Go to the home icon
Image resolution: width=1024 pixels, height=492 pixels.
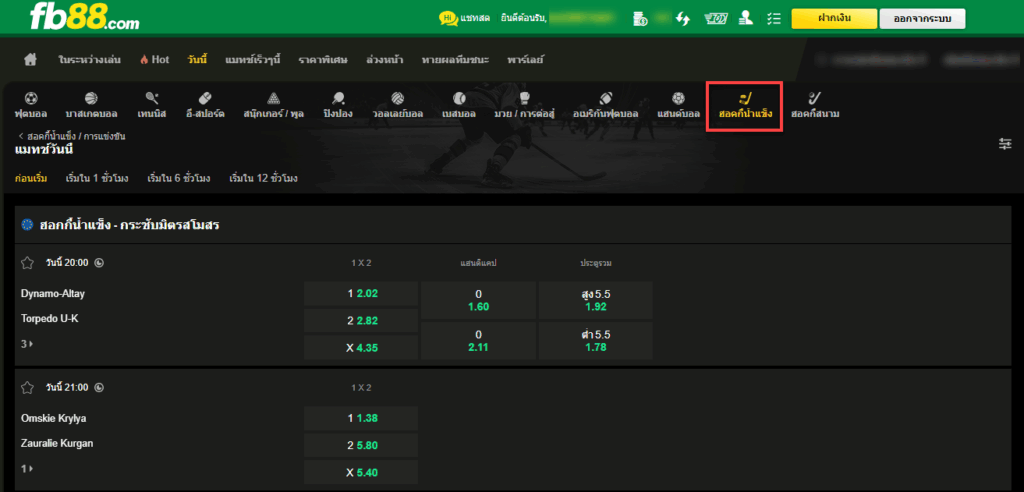(30, 59)
